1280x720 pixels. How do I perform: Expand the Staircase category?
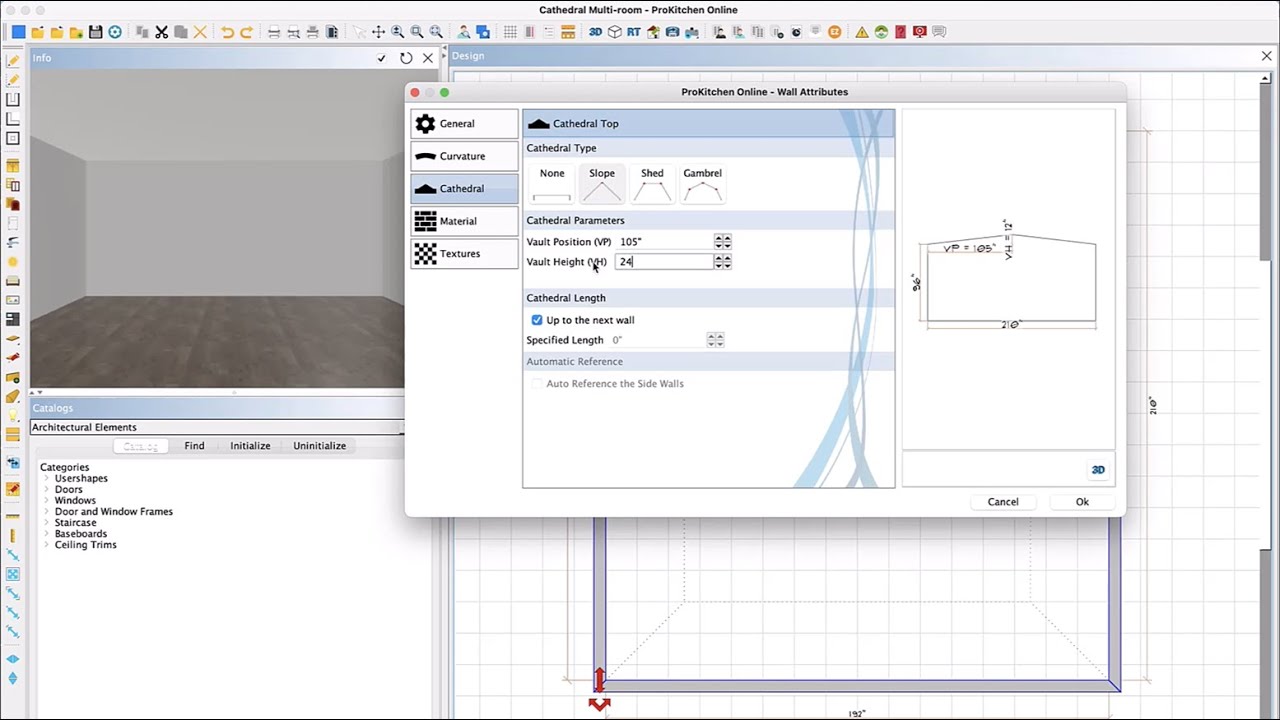(47, 523)
